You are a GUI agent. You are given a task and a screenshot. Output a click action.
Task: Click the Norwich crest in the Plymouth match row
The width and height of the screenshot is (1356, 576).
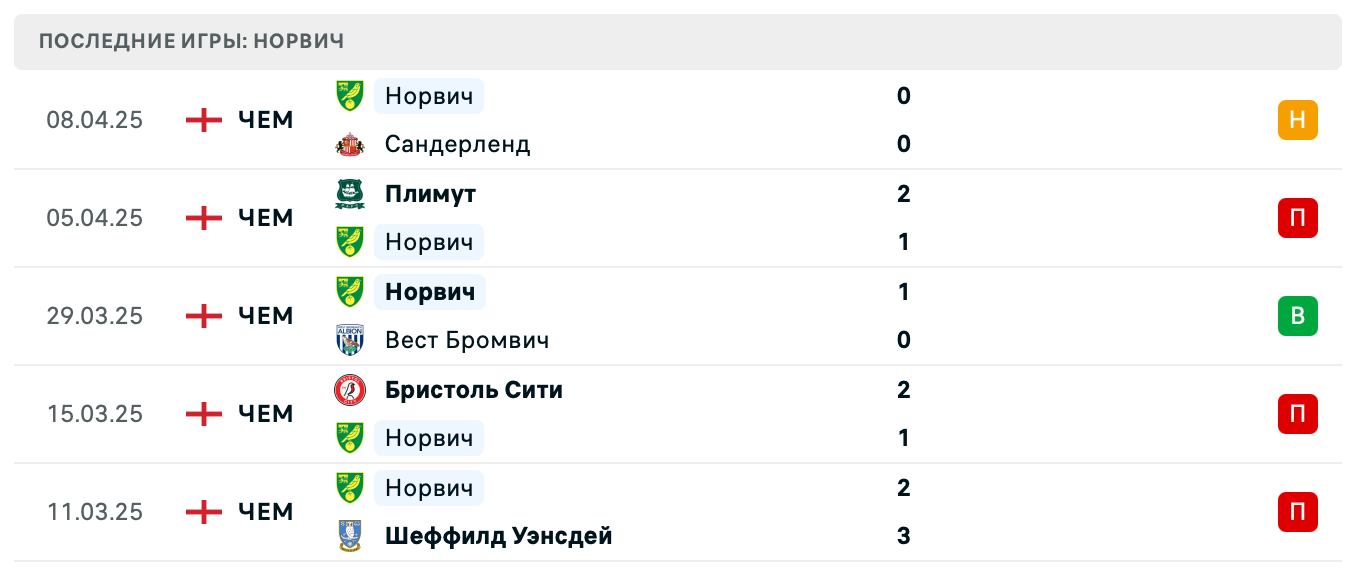tap(349, 242)
